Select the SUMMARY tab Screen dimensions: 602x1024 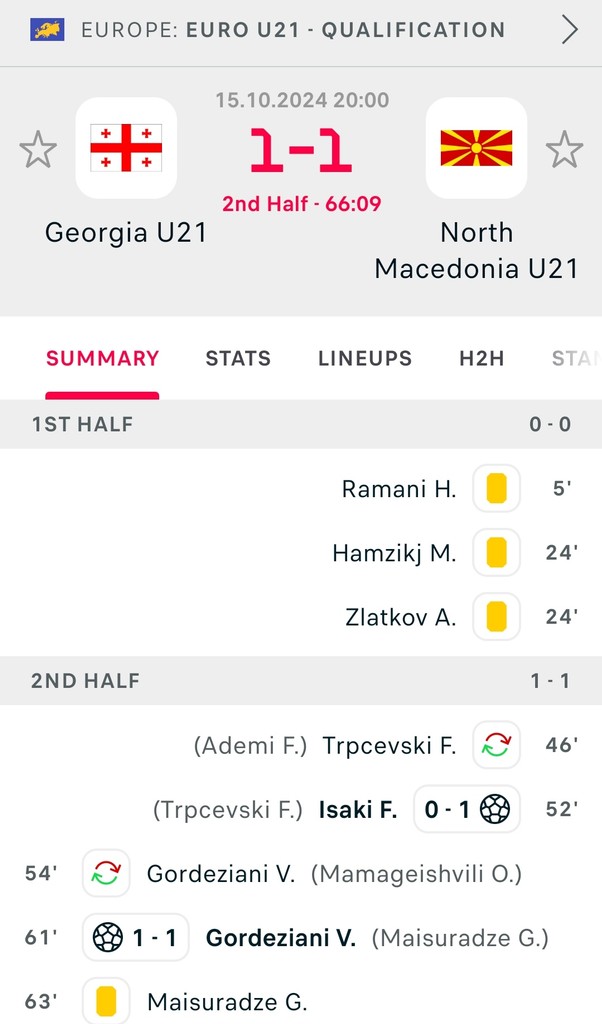point(103,359)
